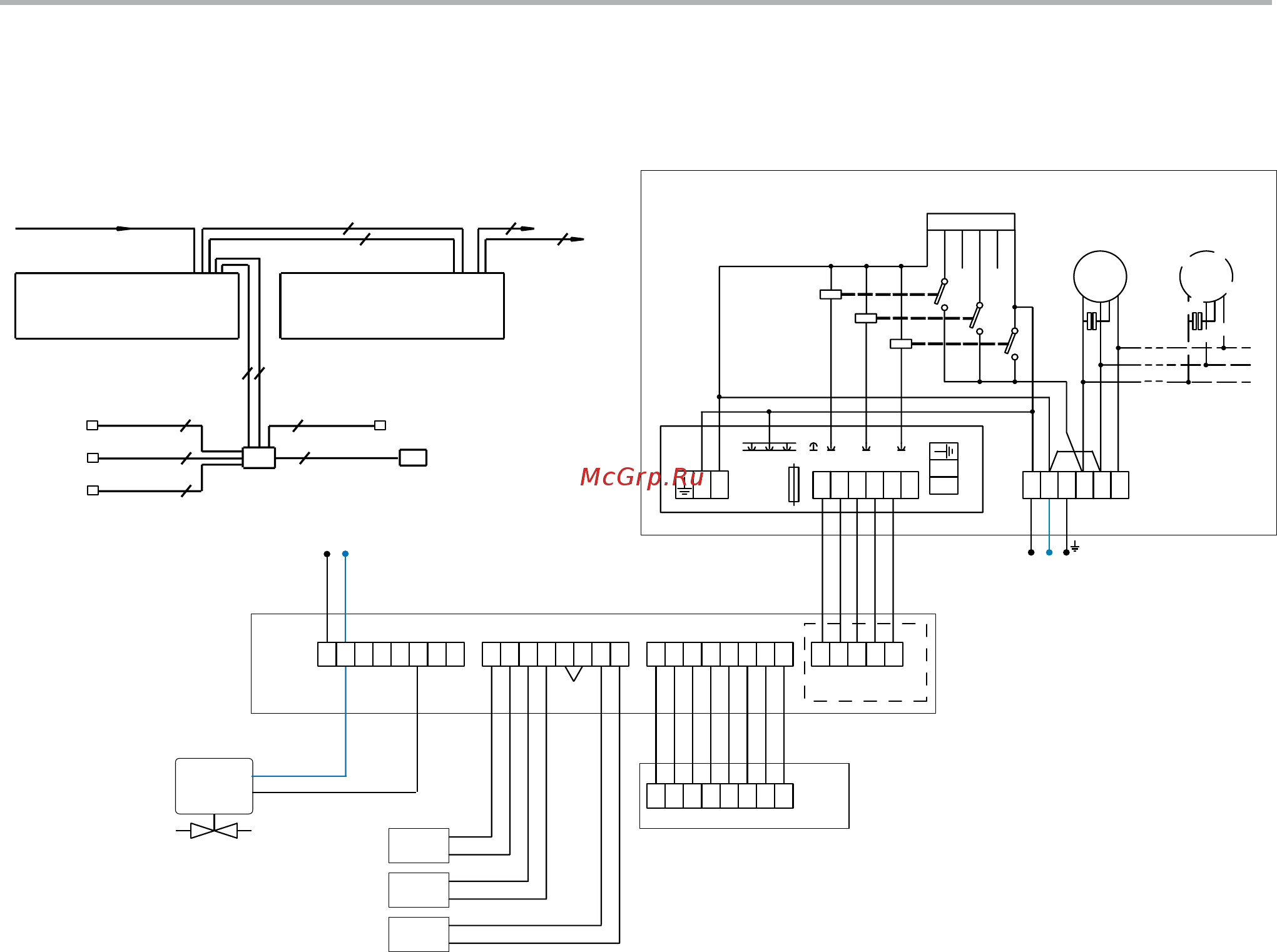Select the triangle jumper marker under middle terminal strip
The height and width of the screenshot is (952, 1277).
pos(574,674)
